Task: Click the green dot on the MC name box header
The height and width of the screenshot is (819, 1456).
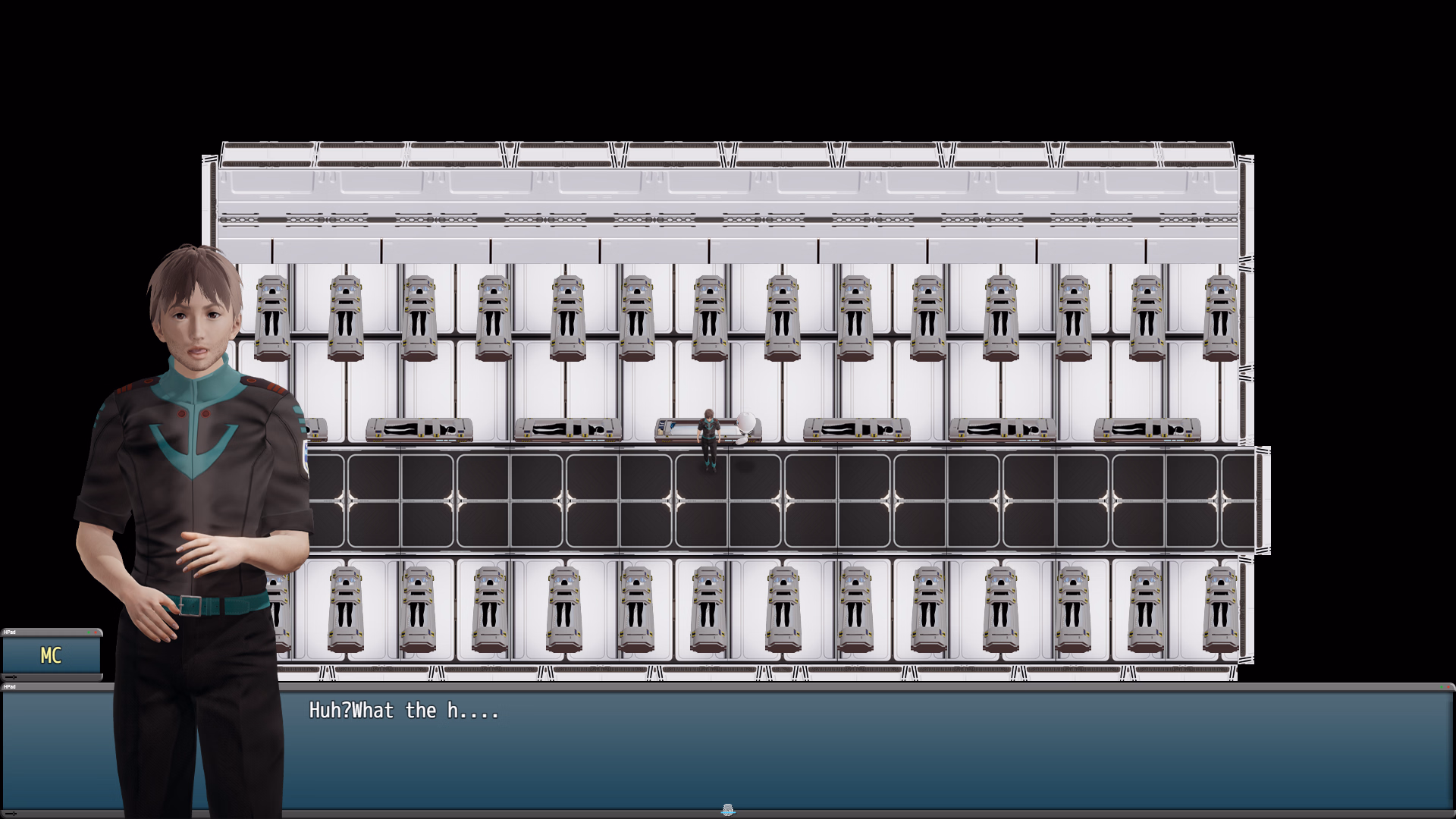Action: click(89, 632)
